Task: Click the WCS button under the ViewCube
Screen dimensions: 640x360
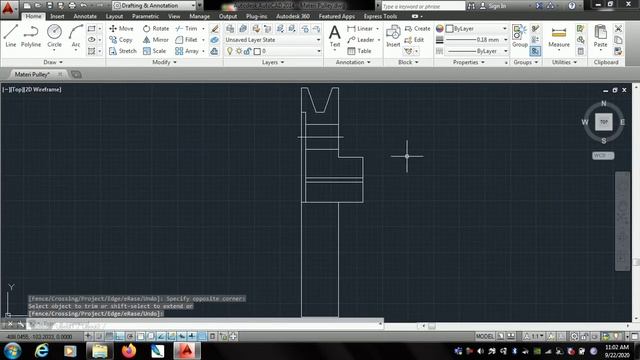Action: point(603,156)
